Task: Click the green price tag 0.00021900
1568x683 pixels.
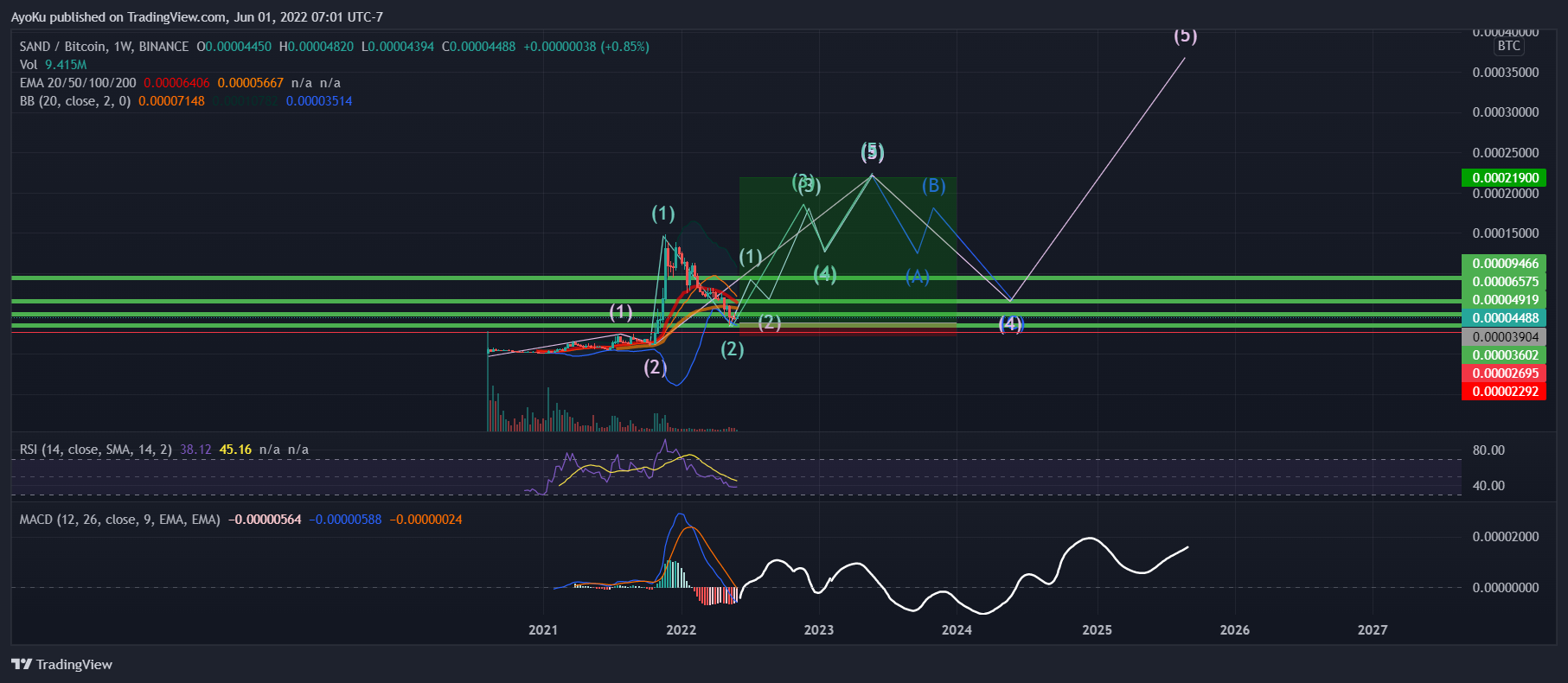Action: (x=1504, y=178)
